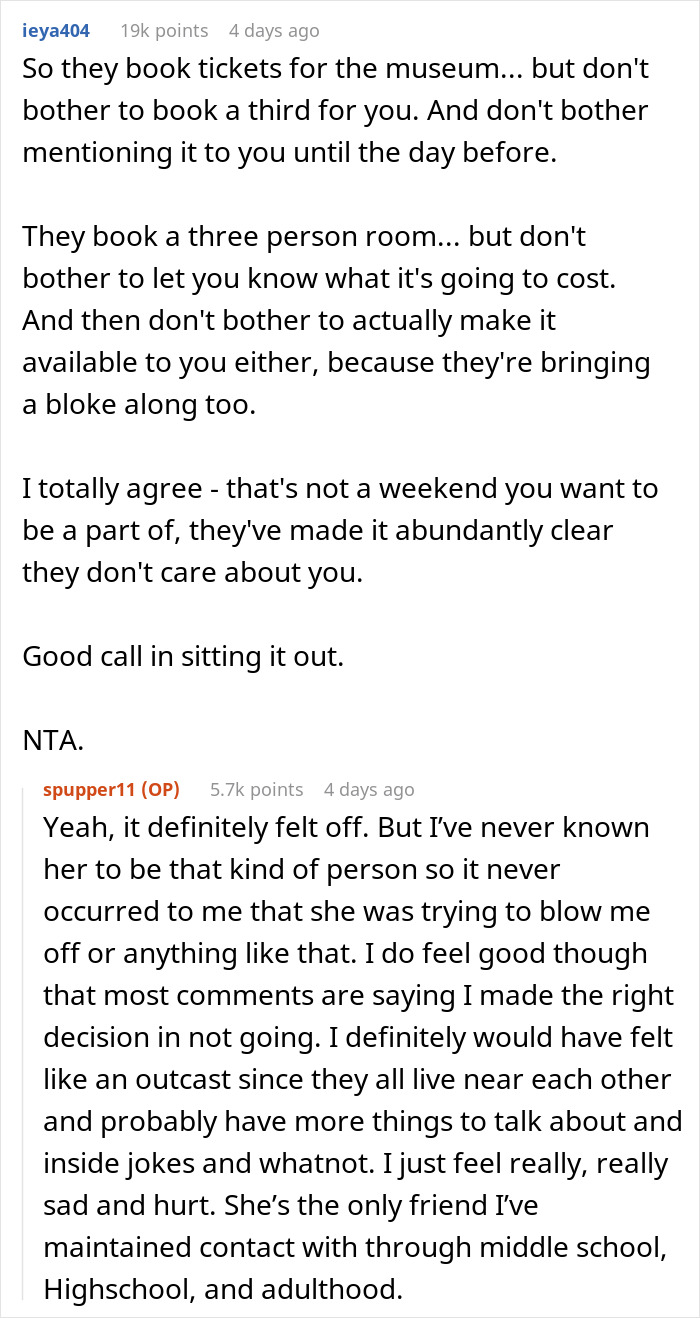Click the line starting "I totally agree"
This screenshot has width=700, height=1318.
(x=340, y=489)
